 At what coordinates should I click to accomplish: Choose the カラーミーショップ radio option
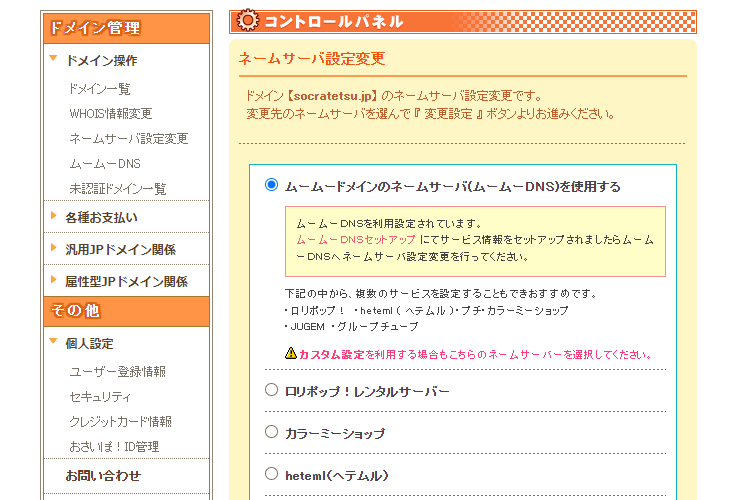[x=271, y=432]
